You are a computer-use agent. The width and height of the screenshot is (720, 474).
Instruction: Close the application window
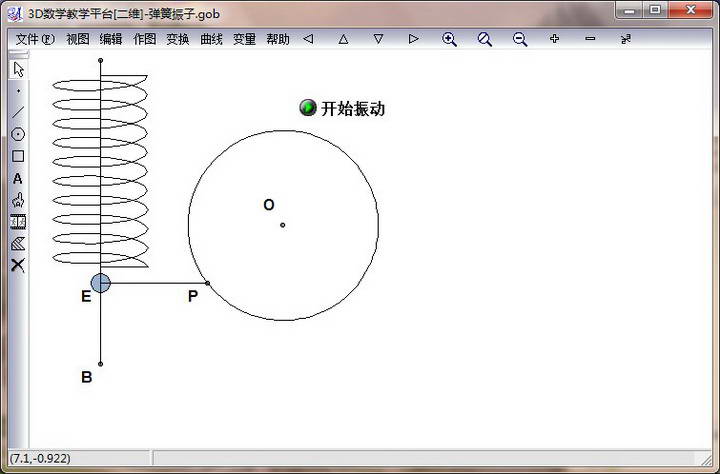tap(690, 10)
